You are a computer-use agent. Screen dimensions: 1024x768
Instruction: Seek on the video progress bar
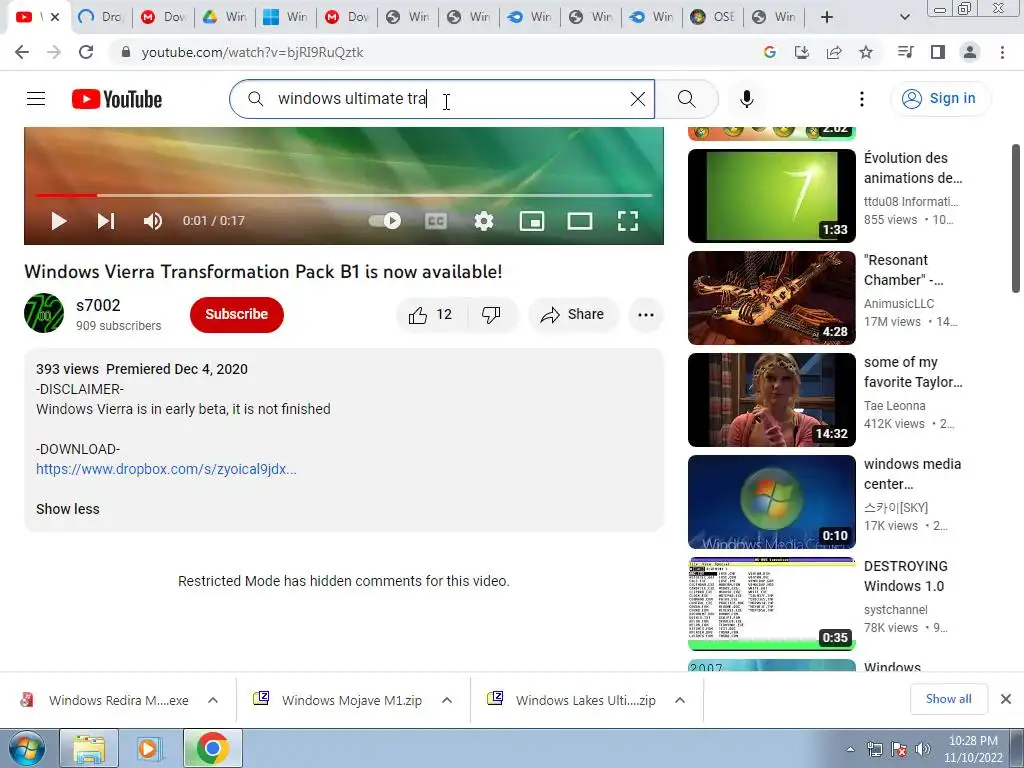click(344, 195)
